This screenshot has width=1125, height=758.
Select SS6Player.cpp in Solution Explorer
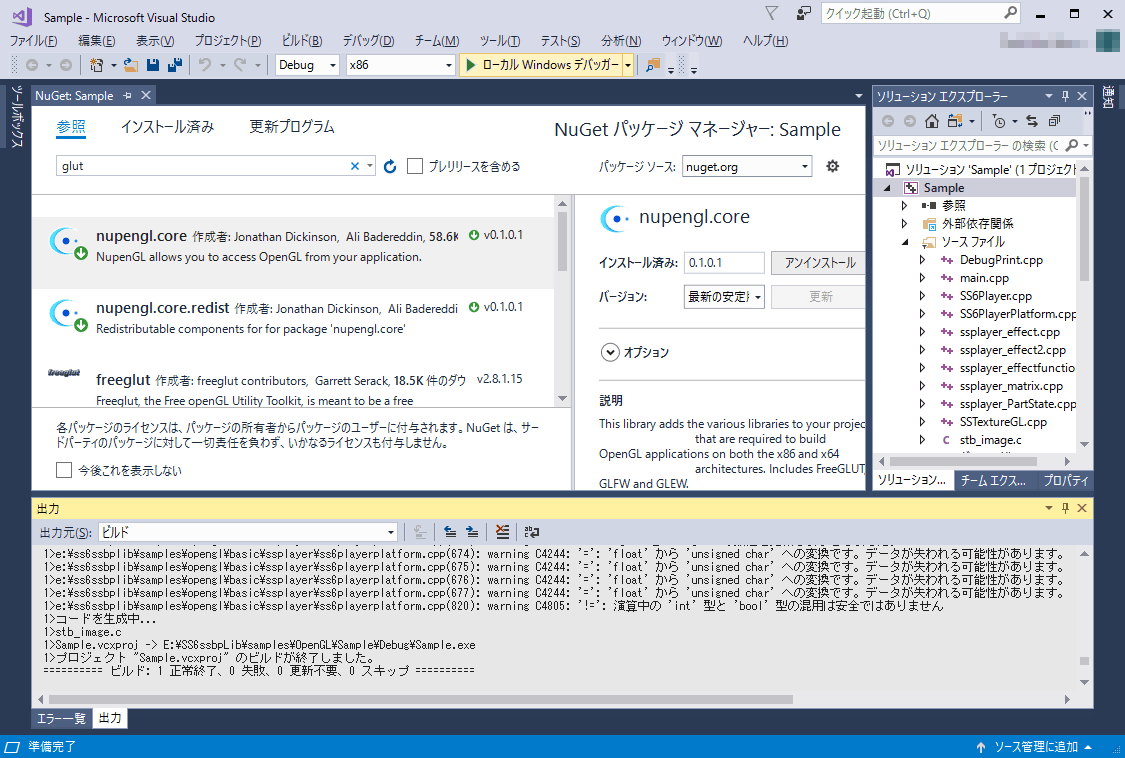coord(996,296)
